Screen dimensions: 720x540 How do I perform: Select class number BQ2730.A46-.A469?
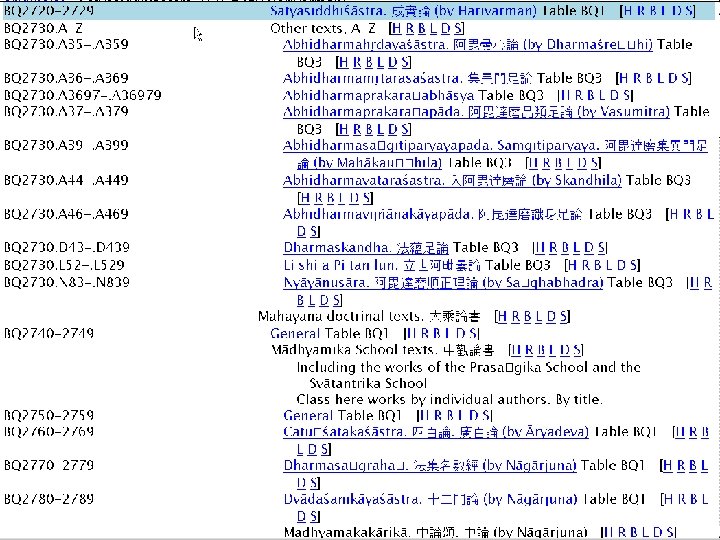pyautogui.click(x=66, y=214)
